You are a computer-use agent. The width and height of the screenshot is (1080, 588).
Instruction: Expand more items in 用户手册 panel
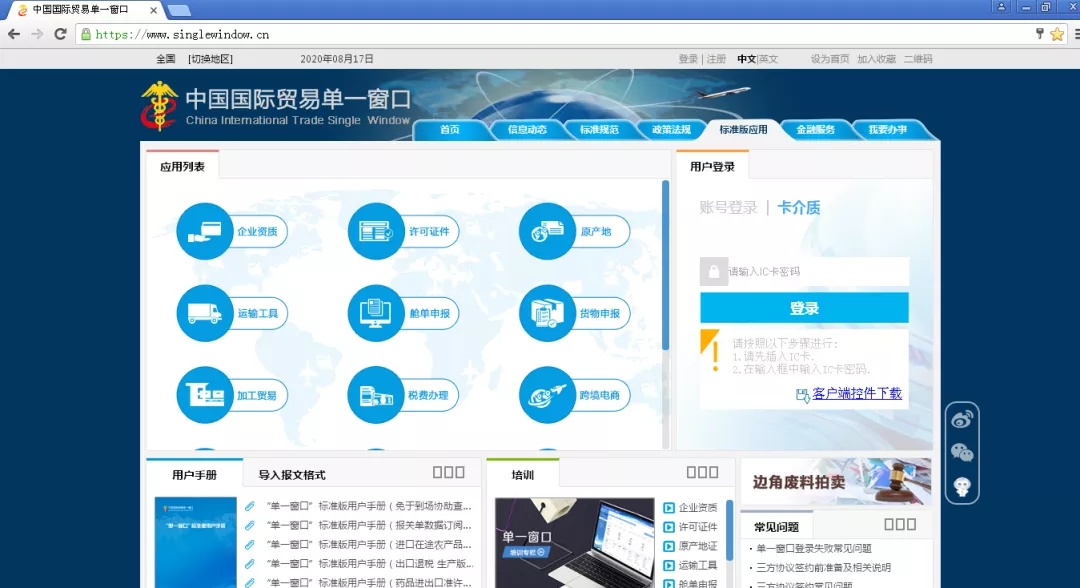[x=448, y=473]
